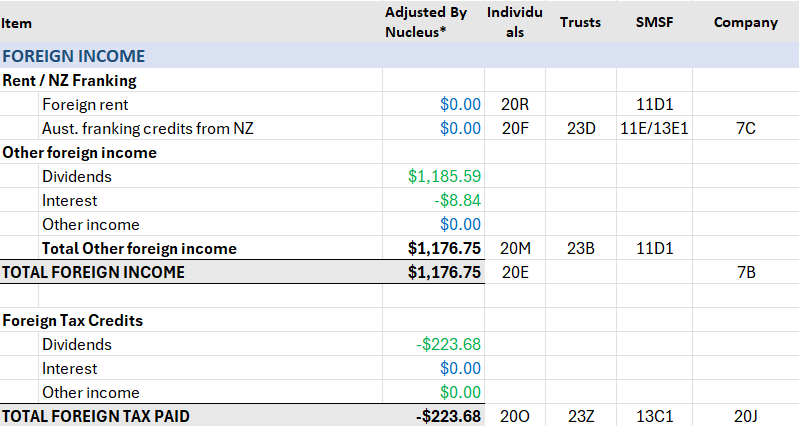799x426 pixels.
Task: Select the 11E/13E1 SMSF reference cell
Action: pyautogui.click(x=653, y=128)
